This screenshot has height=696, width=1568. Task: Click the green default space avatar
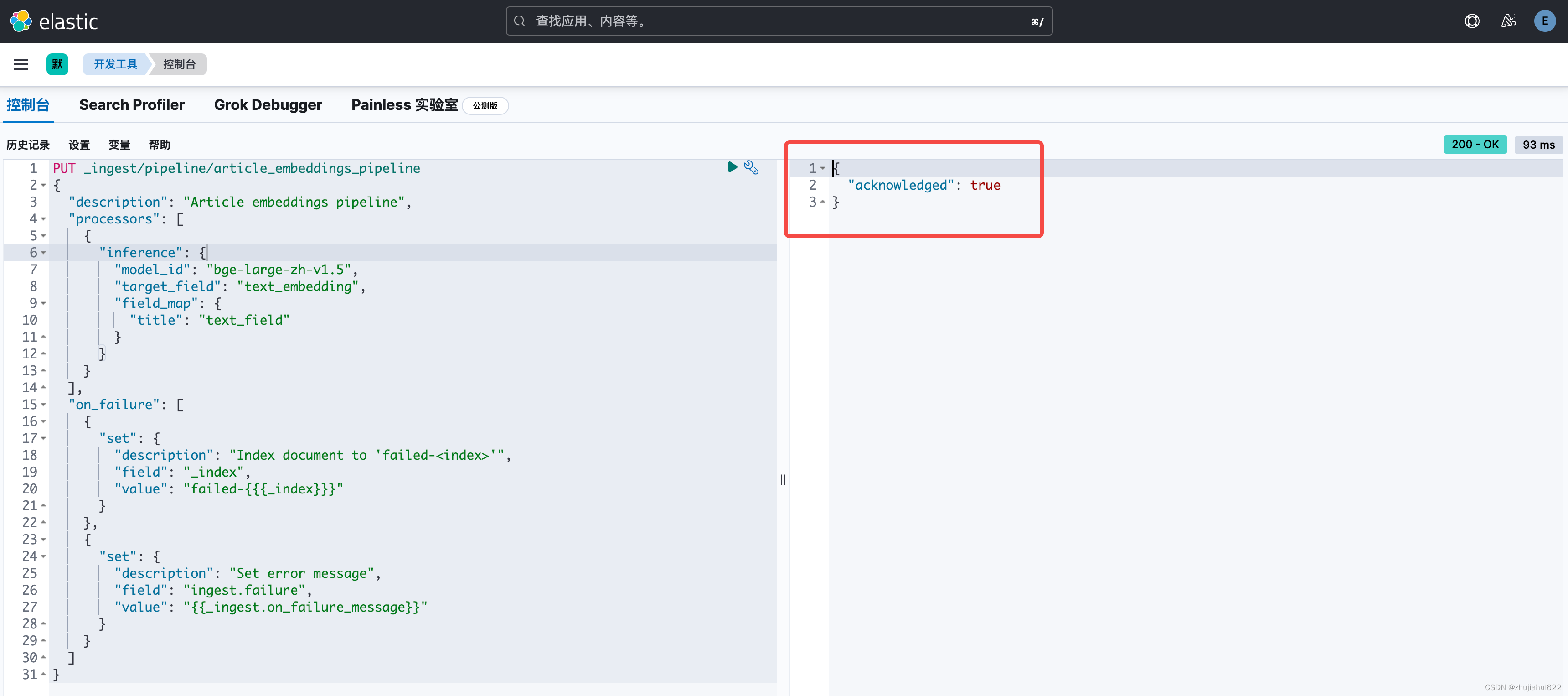pos(57,65)
